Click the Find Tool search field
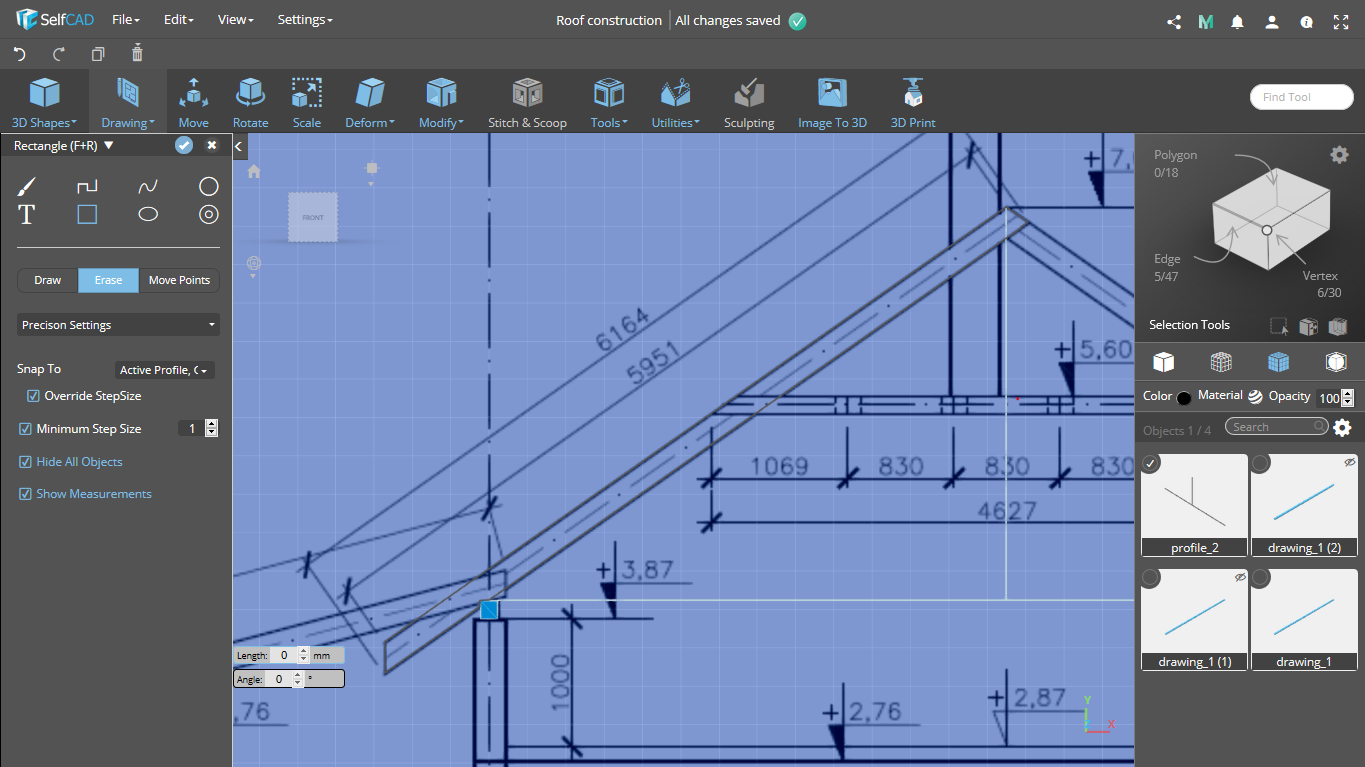This screenshot has height=767, width=1365. pyautogui.click(x=1301, y=97)
